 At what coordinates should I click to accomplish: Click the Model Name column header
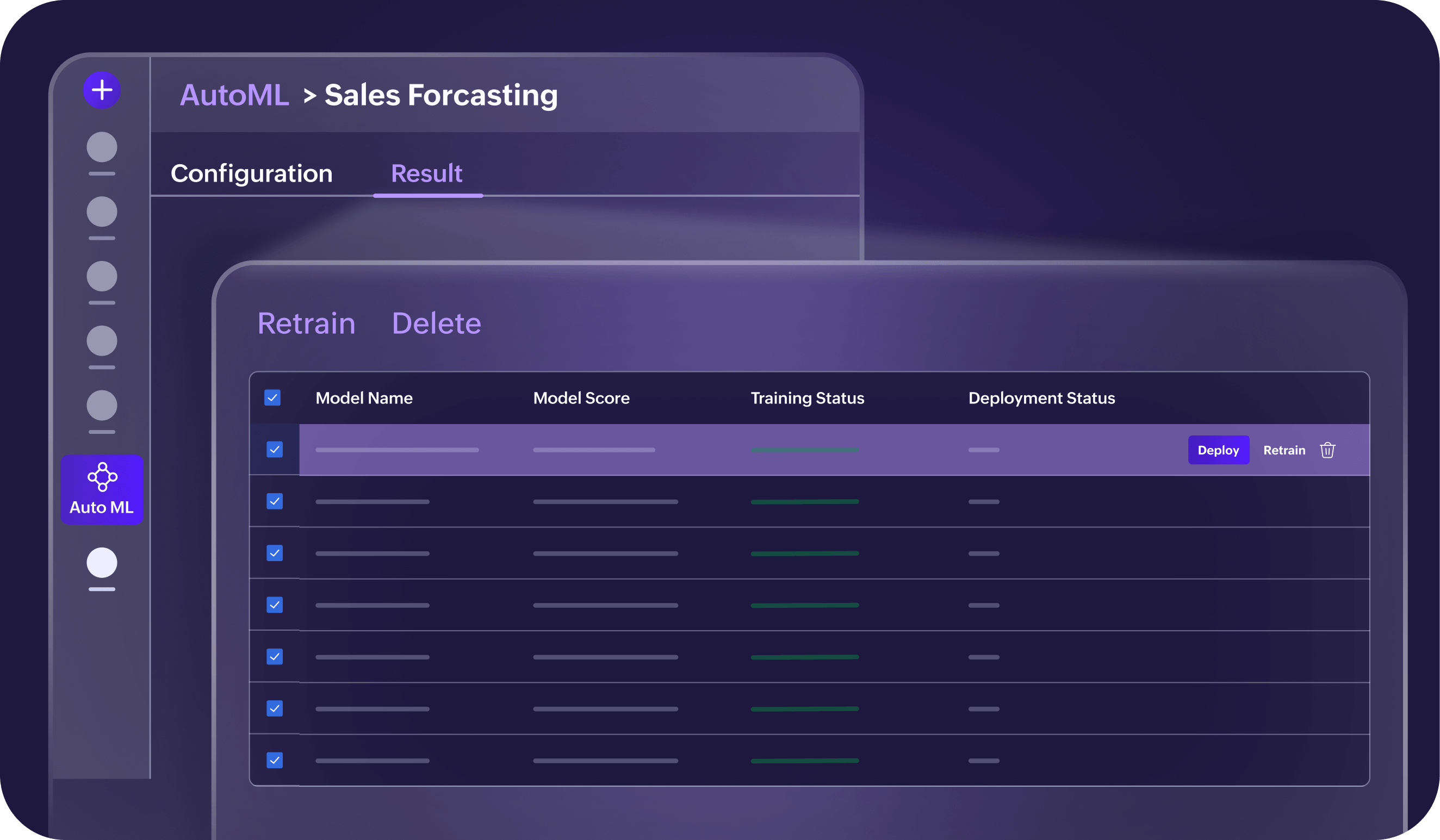[364, 399]
